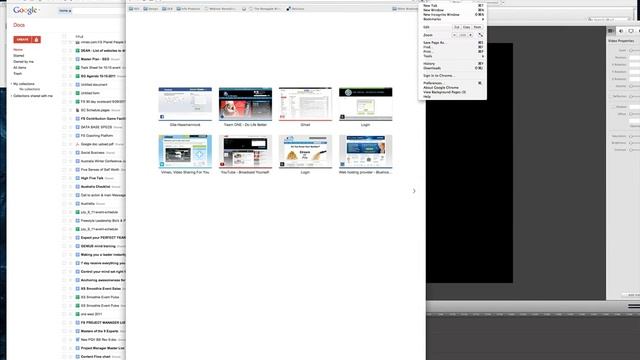
Task: Click the TITLE column header in Docs
Action: point(79,36)
